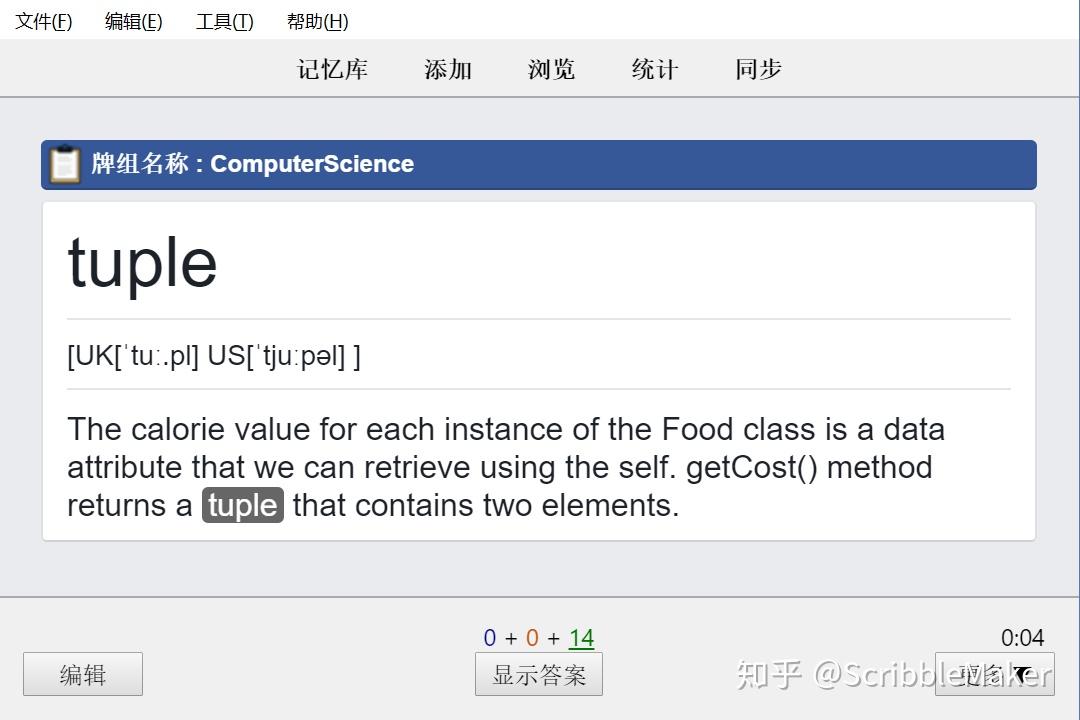Image resolution: width=1080 pixels, height=720 pixels.
Task: Expand the 更多 dropdown button
Action: [994, 674]
